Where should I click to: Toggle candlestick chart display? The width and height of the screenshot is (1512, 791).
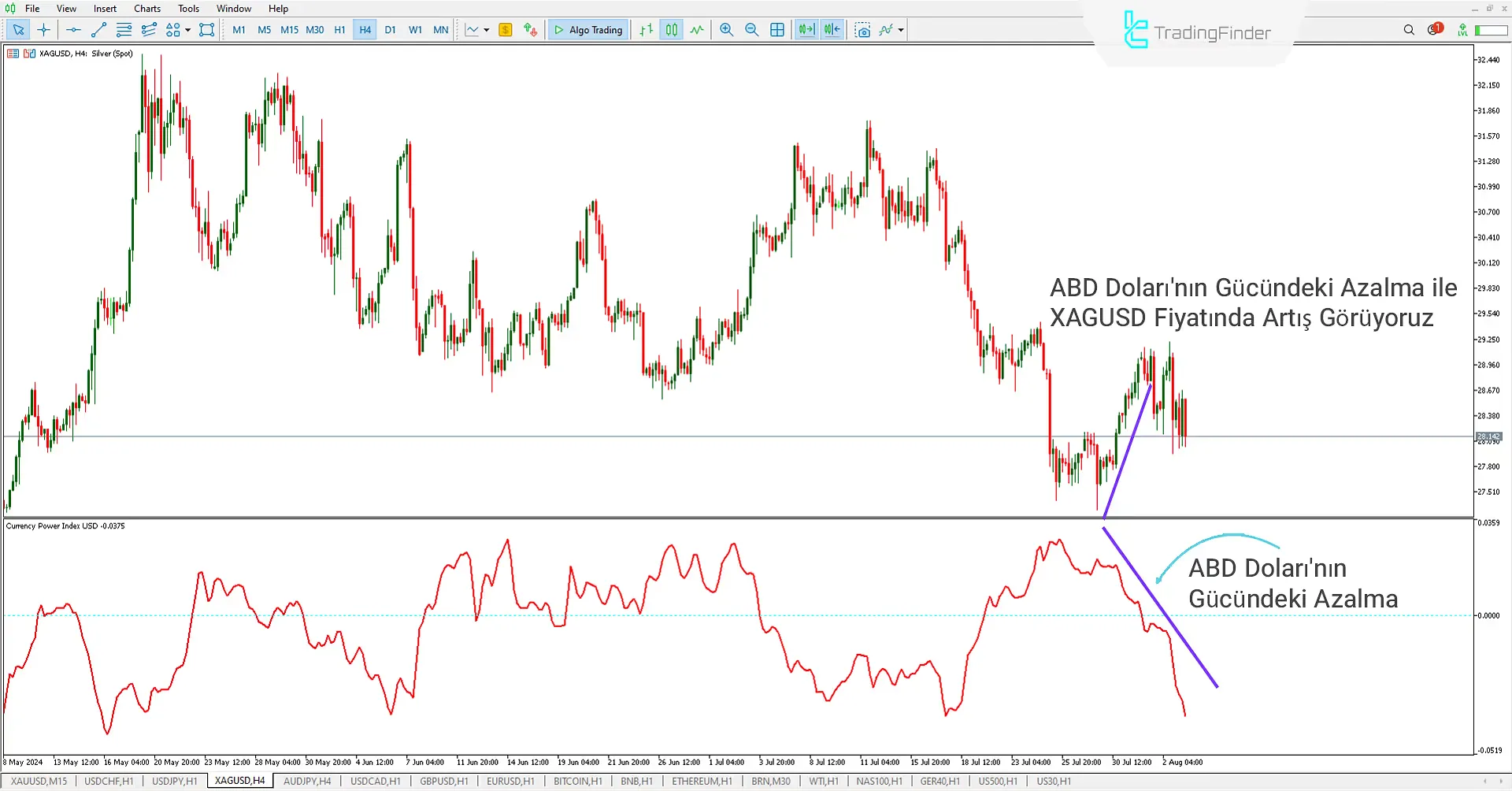tap(671, 30)
